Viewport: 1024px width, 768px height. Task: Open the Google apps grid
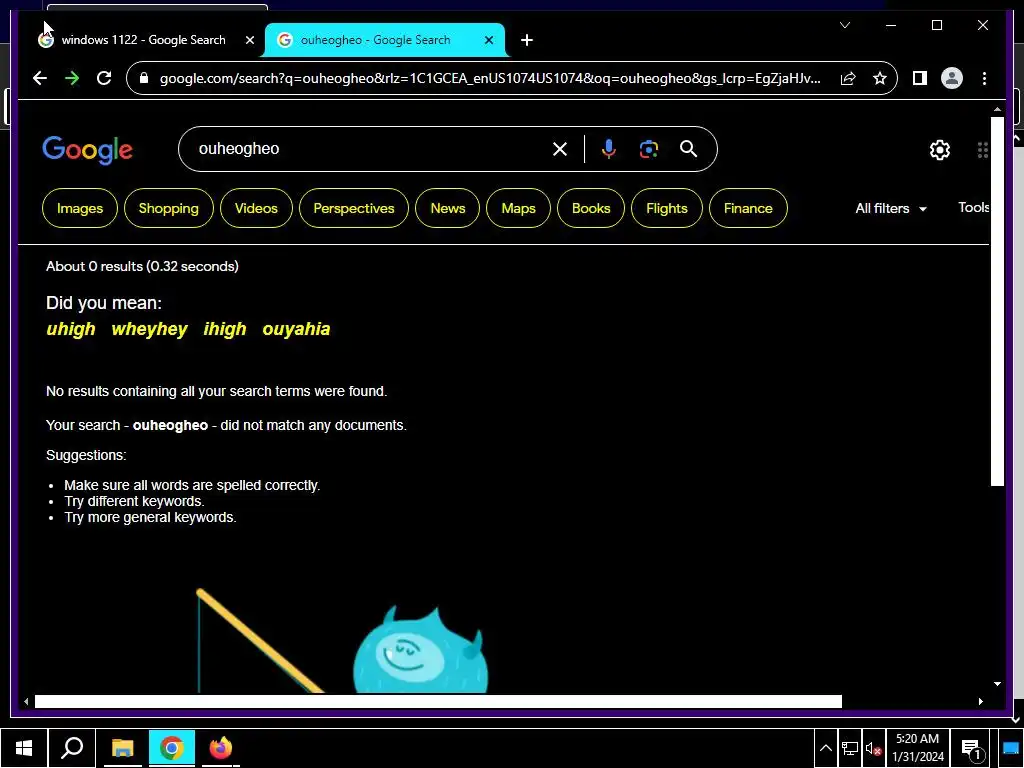coord(982,150)
